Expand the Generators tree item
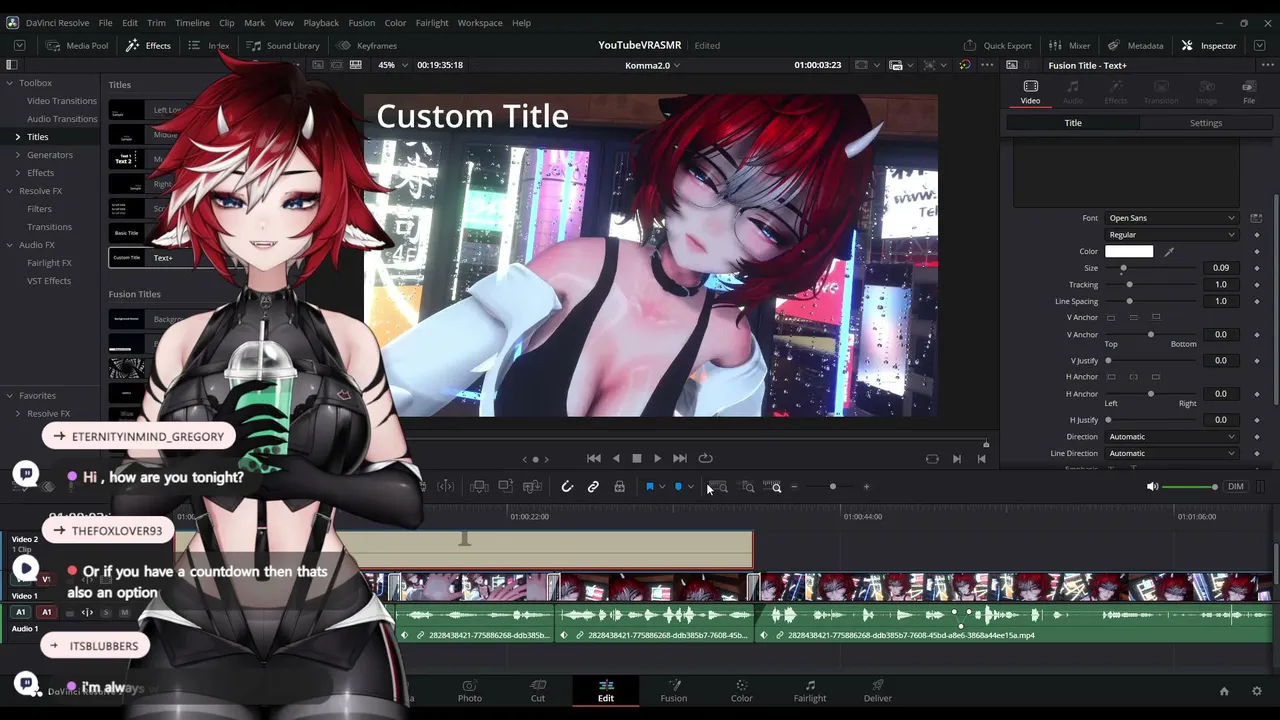The image size is (1280, 720). (17, 155)
